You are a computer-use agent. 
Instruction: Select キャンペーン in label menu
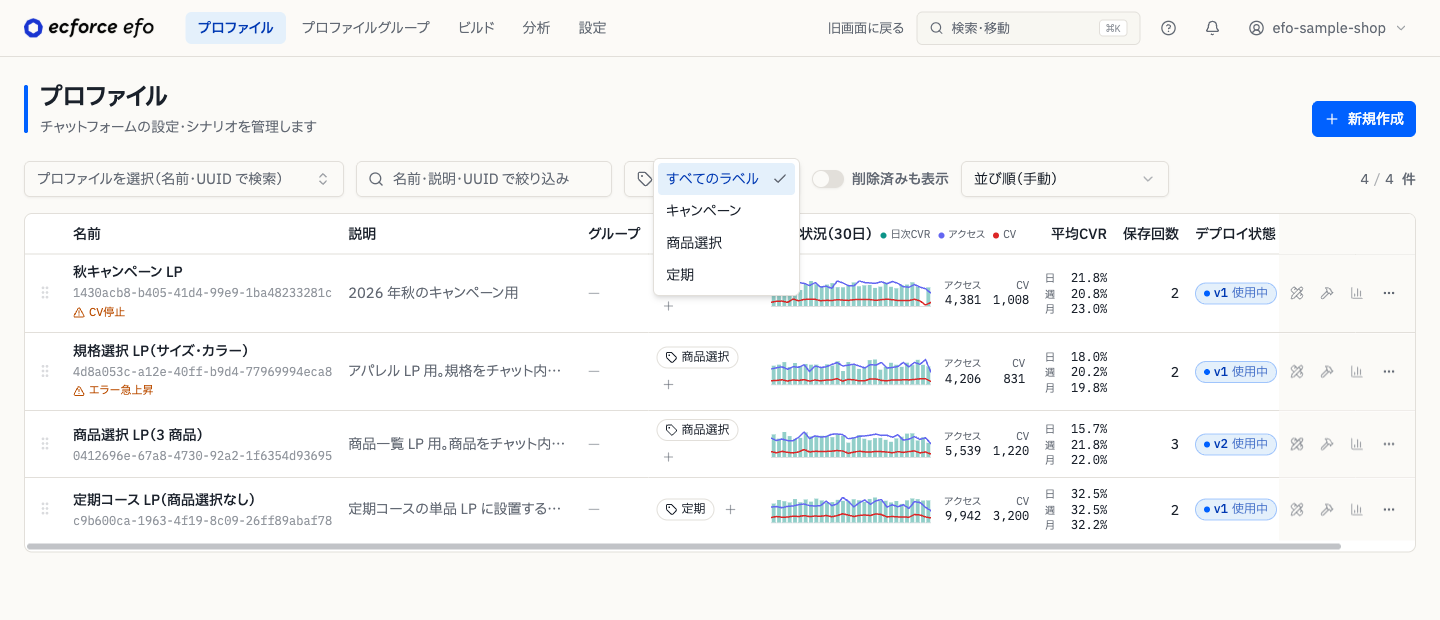click(726, 211)
